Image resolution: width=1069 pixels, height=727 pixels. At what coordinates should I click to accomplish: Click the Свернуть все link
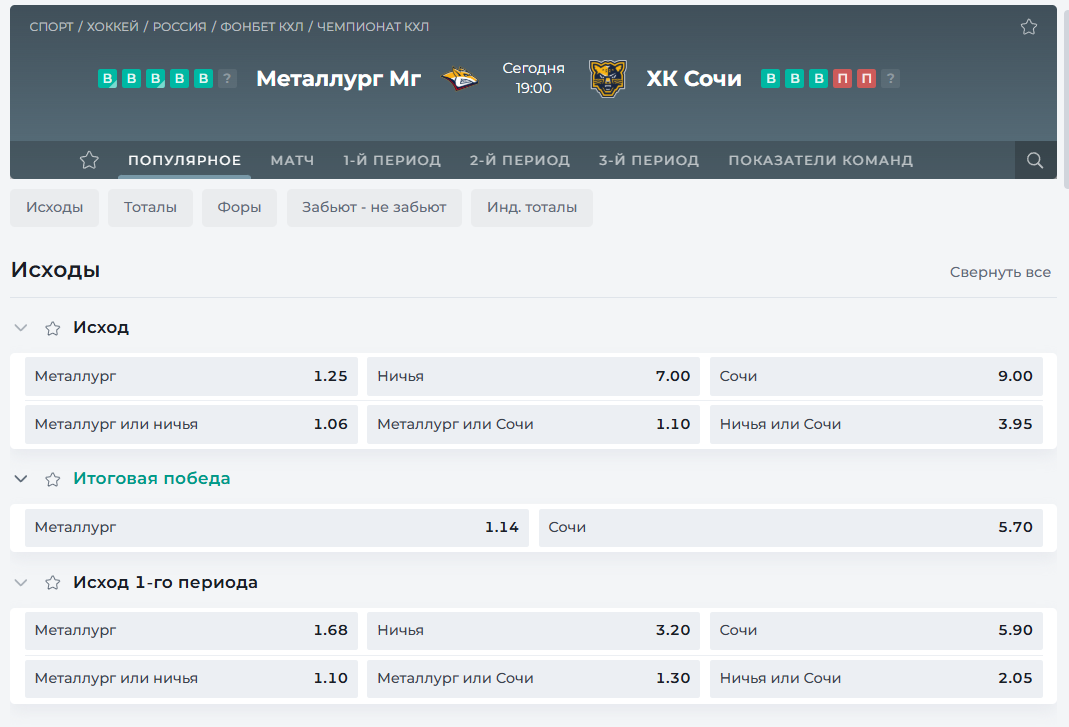[1000, 272]
